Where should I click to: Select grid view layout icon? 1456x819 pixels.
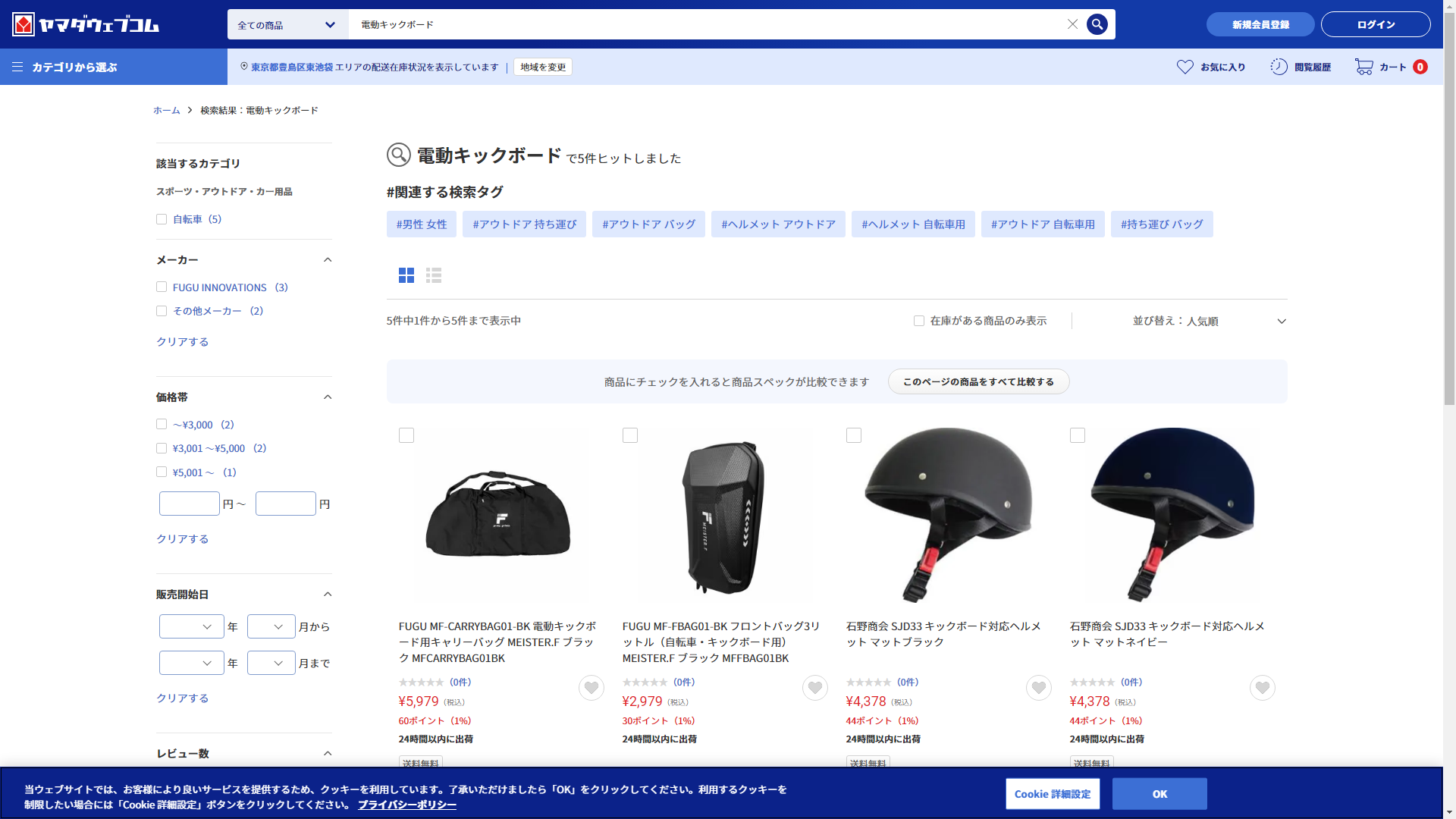click(406, 275)
